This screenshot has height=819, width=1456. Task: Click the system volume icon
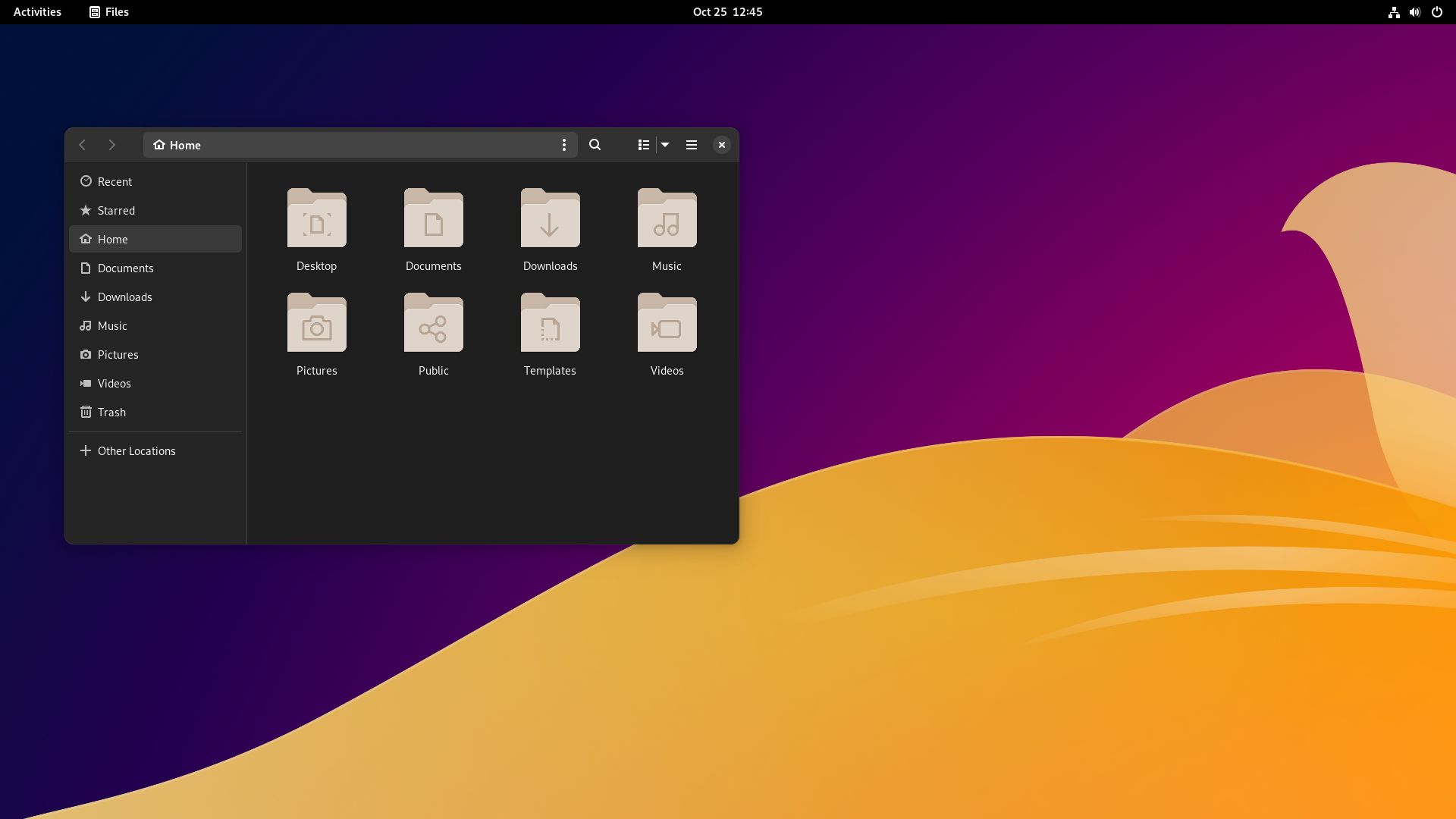click(1414, 11)
